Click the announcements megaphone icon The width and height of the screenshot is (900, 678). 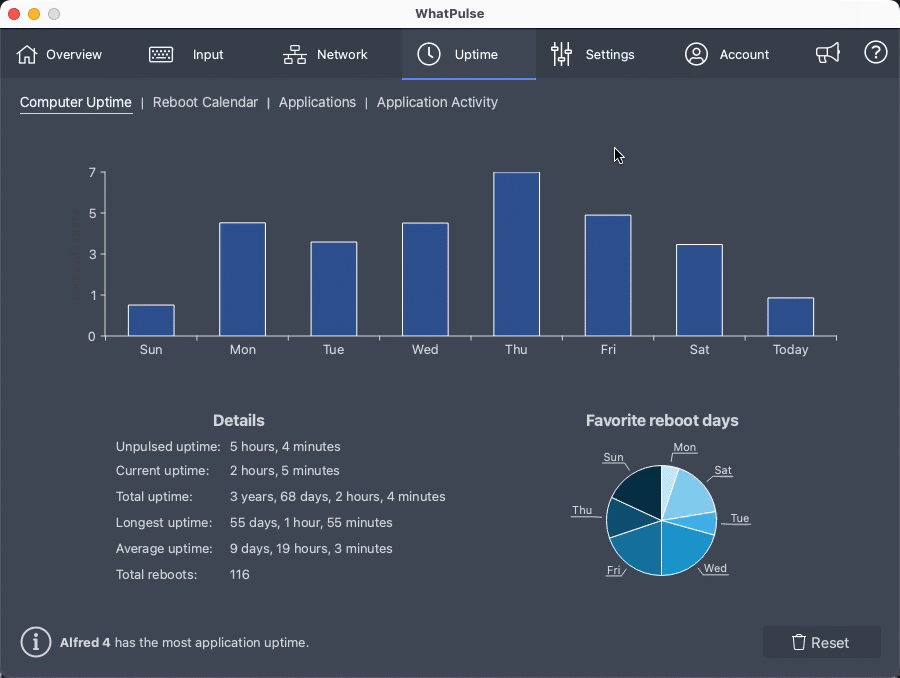click(x=828, y=53)
